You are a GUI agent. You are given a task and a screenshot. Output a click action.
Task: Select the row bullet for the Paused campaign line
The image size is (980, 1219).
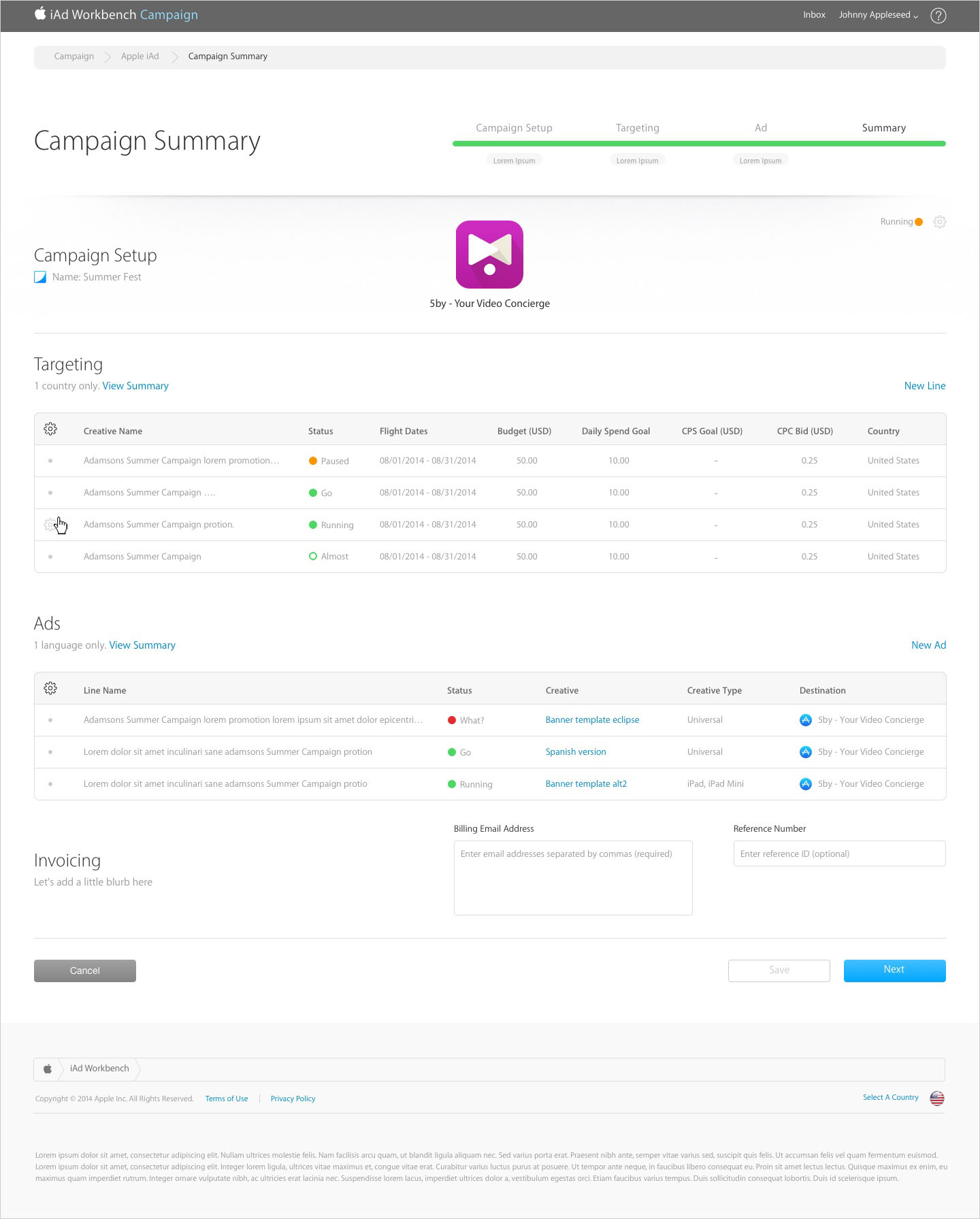(x=50, y=461)
